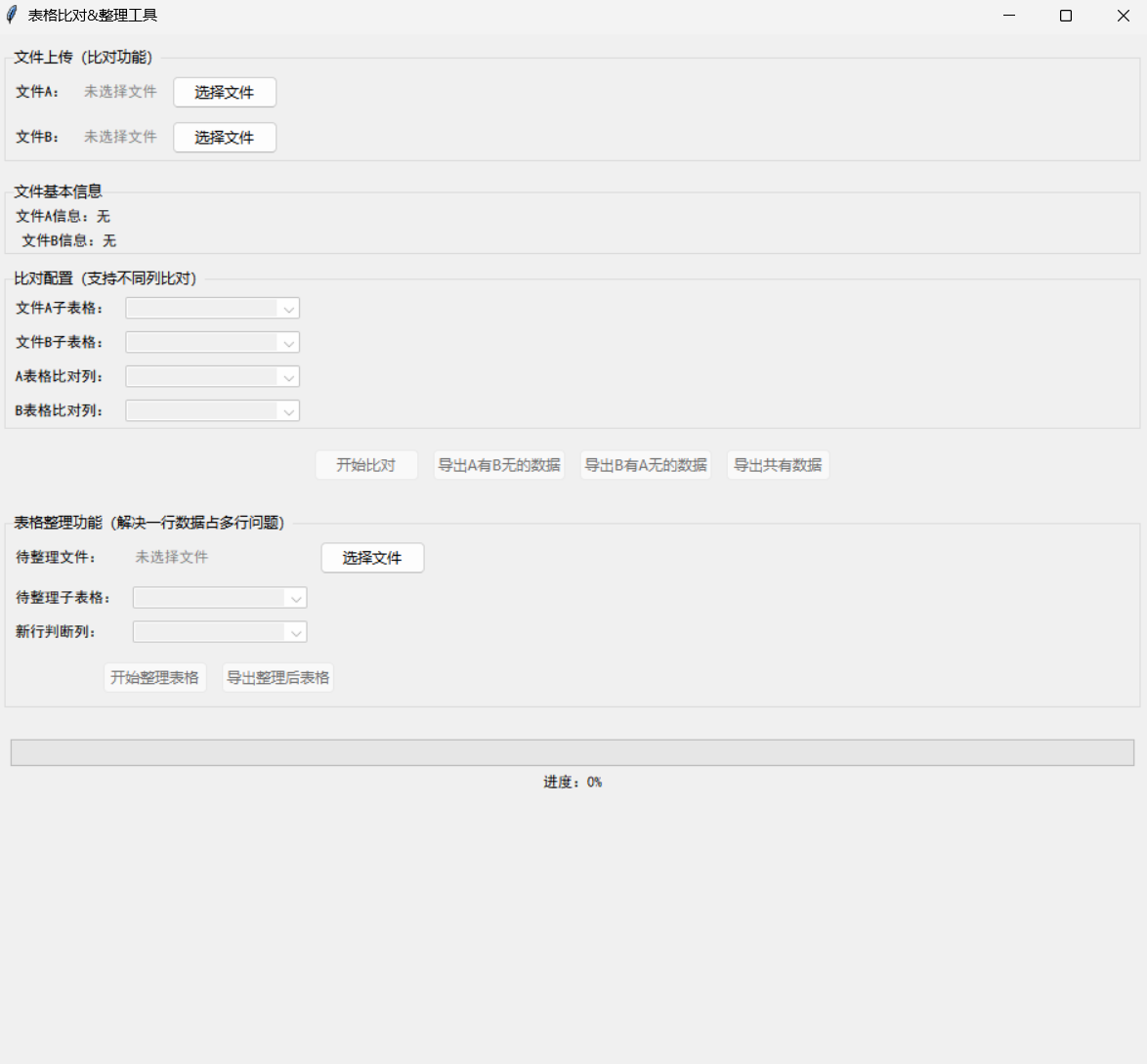Expand the B表格比对列 combo box
This screenshot has height=1064, width=1147.
(213, 410)
